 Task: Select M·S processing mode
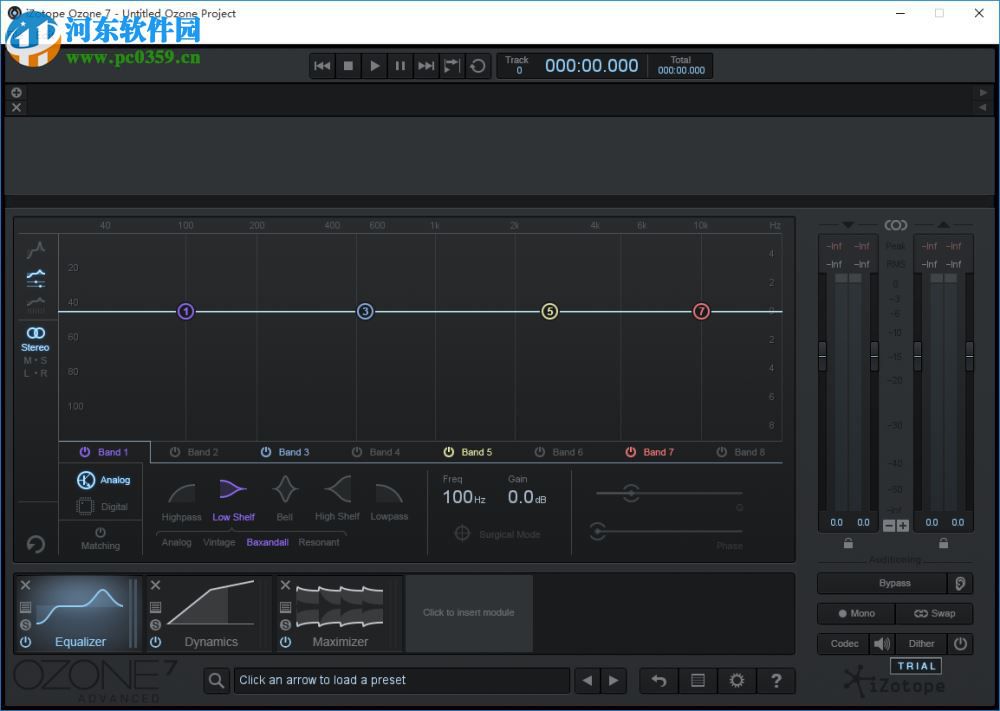(35, 358)
